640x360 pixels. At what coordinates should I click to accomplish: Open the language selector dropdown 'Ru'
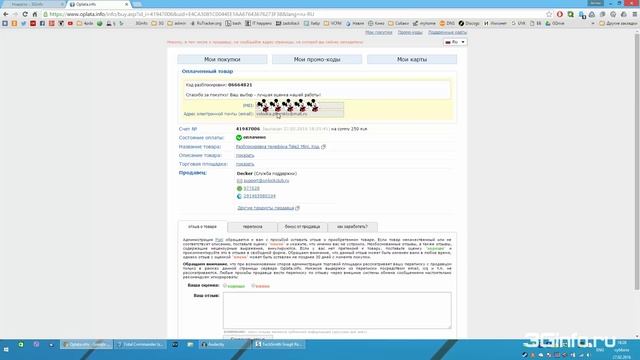(455, 42)
